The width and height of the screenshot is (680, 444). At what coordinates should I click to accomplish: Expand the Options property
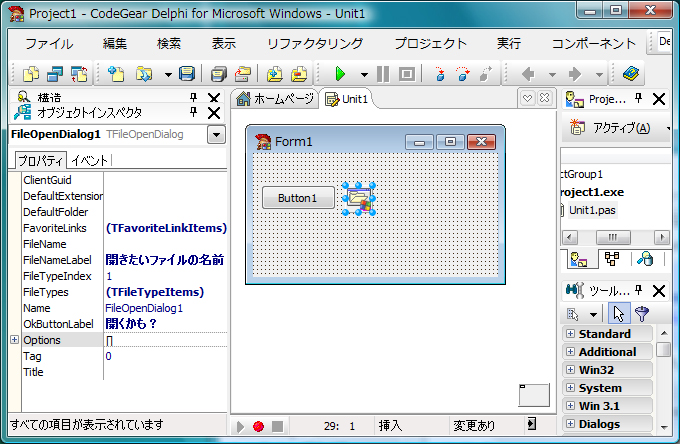pyautogui.click(x=14, y=340)
